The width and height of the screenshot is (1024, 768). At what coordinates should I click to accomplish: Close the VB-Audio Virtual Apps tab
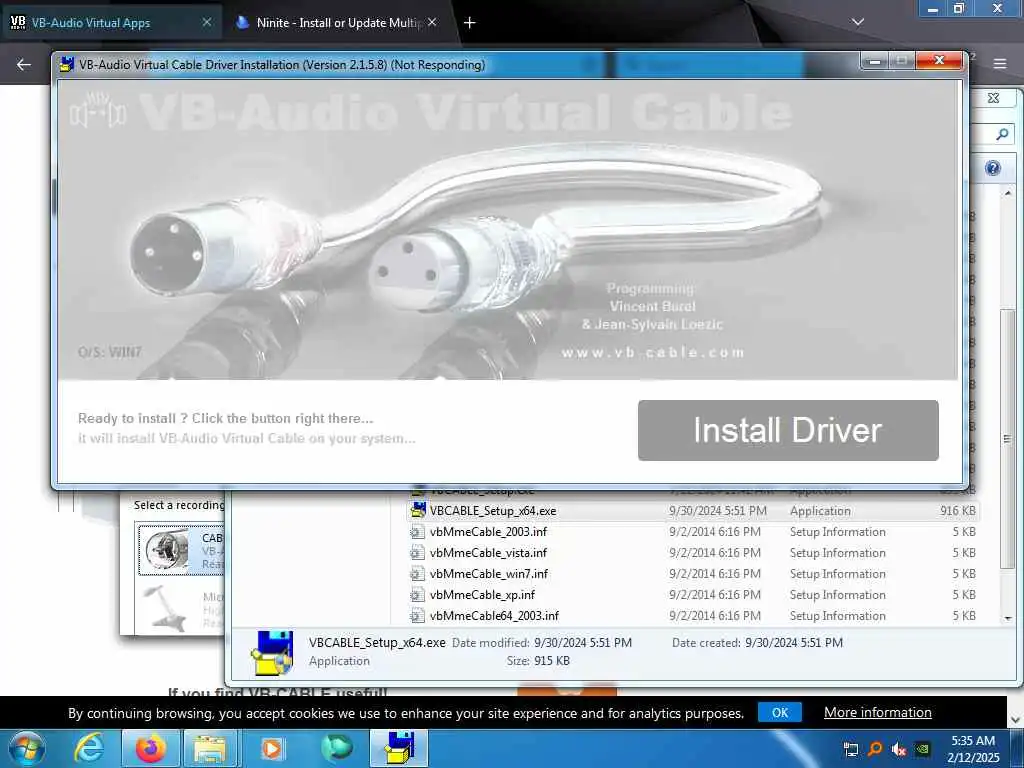point(206,22)
